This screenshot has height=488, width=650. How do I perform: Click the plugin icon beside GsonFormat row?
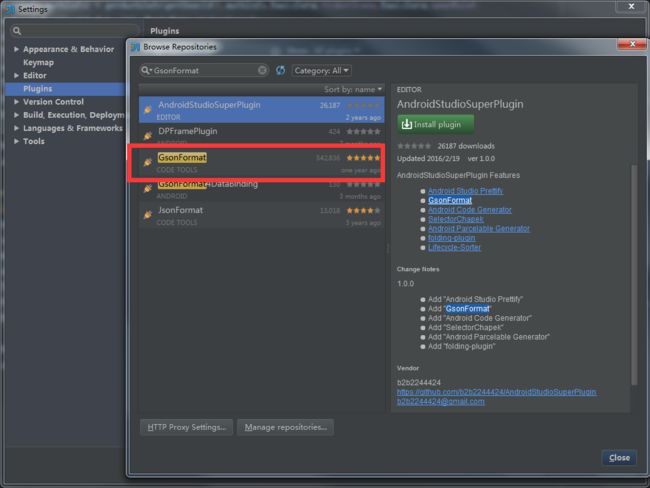tap(148, 162)
